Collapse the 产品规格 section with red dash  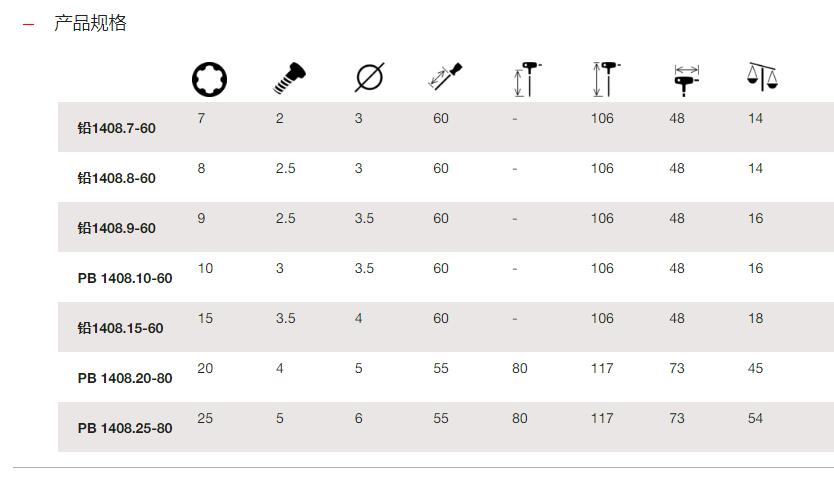point(28,24)
